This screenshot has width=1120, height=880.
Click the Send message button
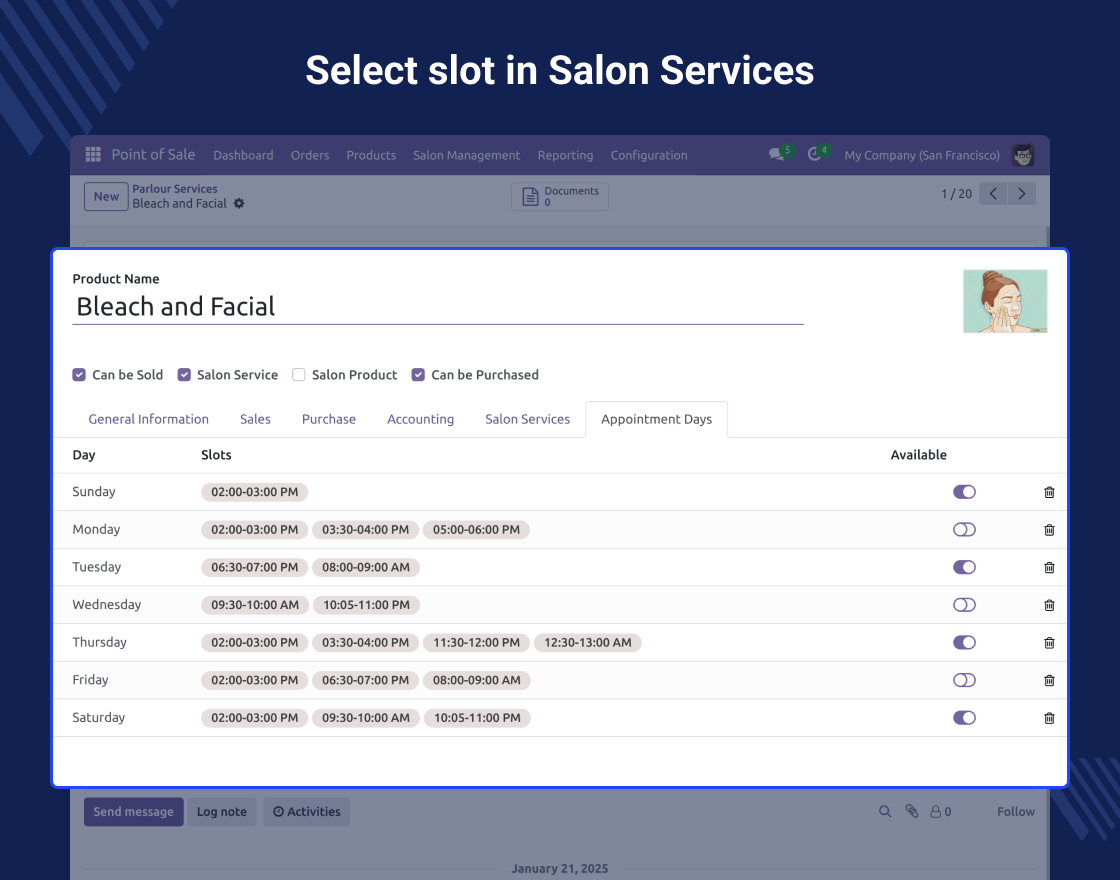[134, 811]
